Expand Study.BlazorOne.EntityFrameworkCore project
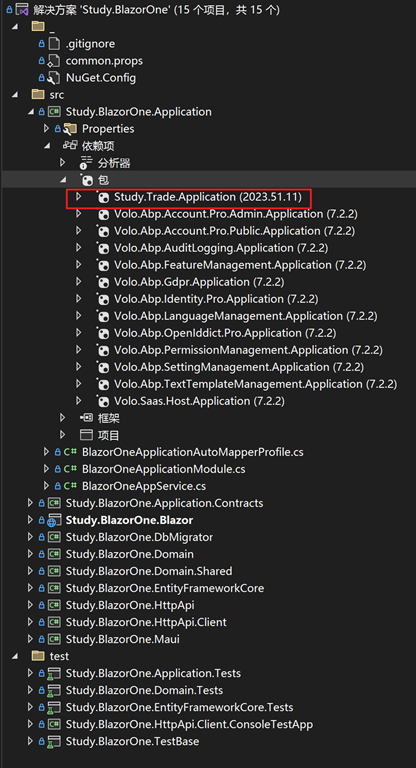This screenshot has height=768, width=416. click(30, 588)
